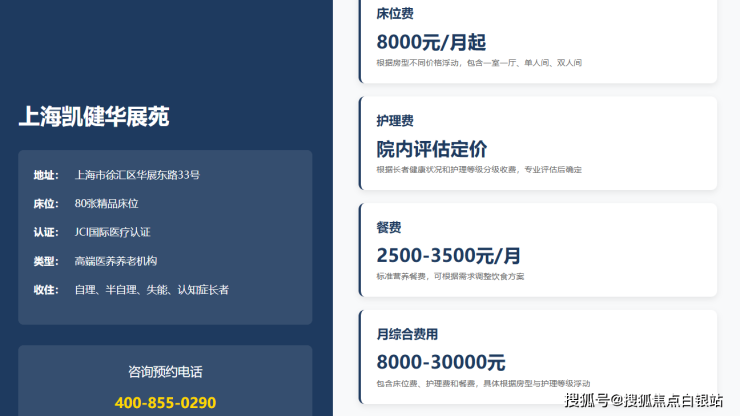The height and width of the screenshot is (416, 740).
Task: Select the 院内评估定价 text
Action: coord(431,149)
